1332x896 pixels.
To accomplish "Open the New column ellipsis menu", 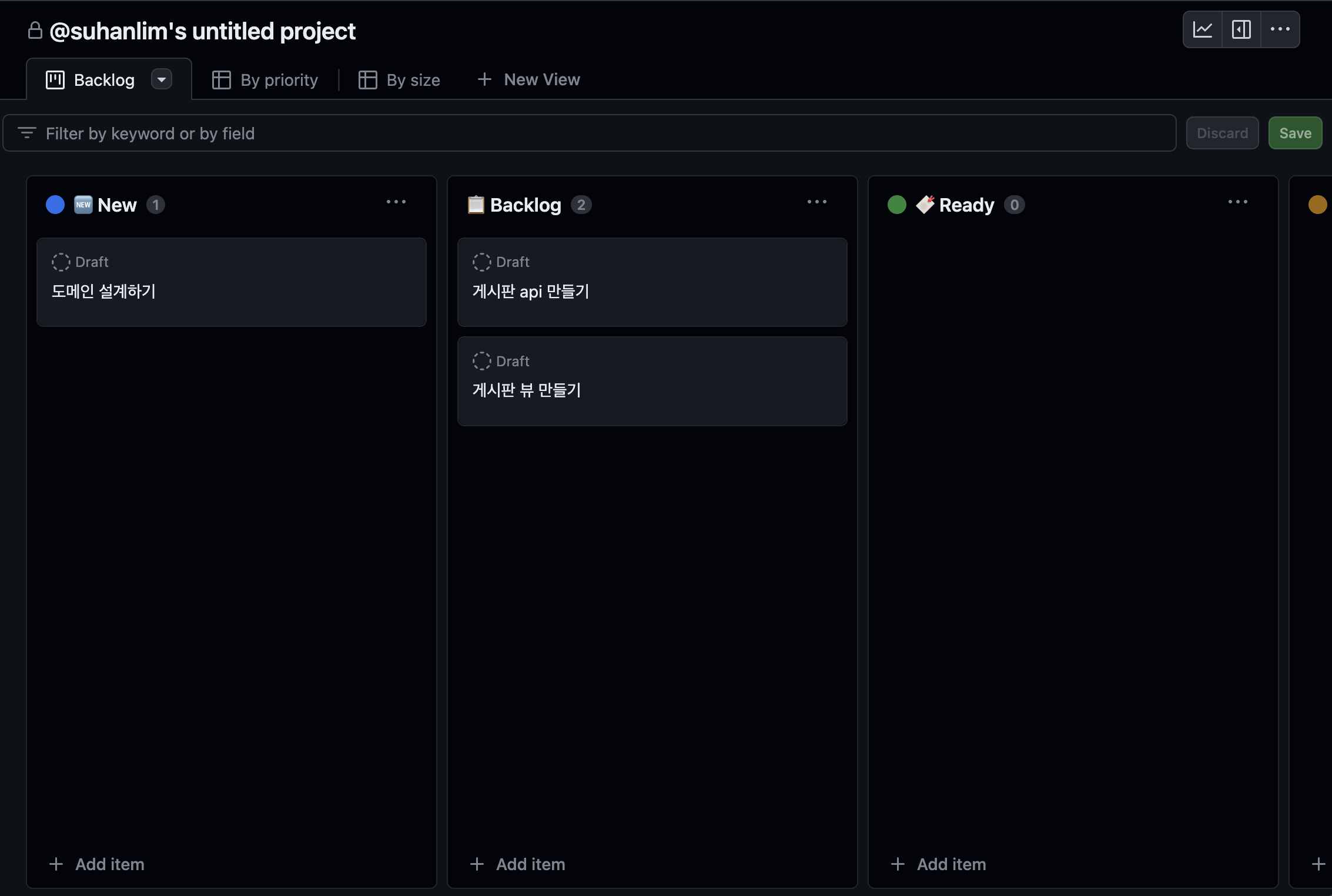I will (x=396, y=202).
